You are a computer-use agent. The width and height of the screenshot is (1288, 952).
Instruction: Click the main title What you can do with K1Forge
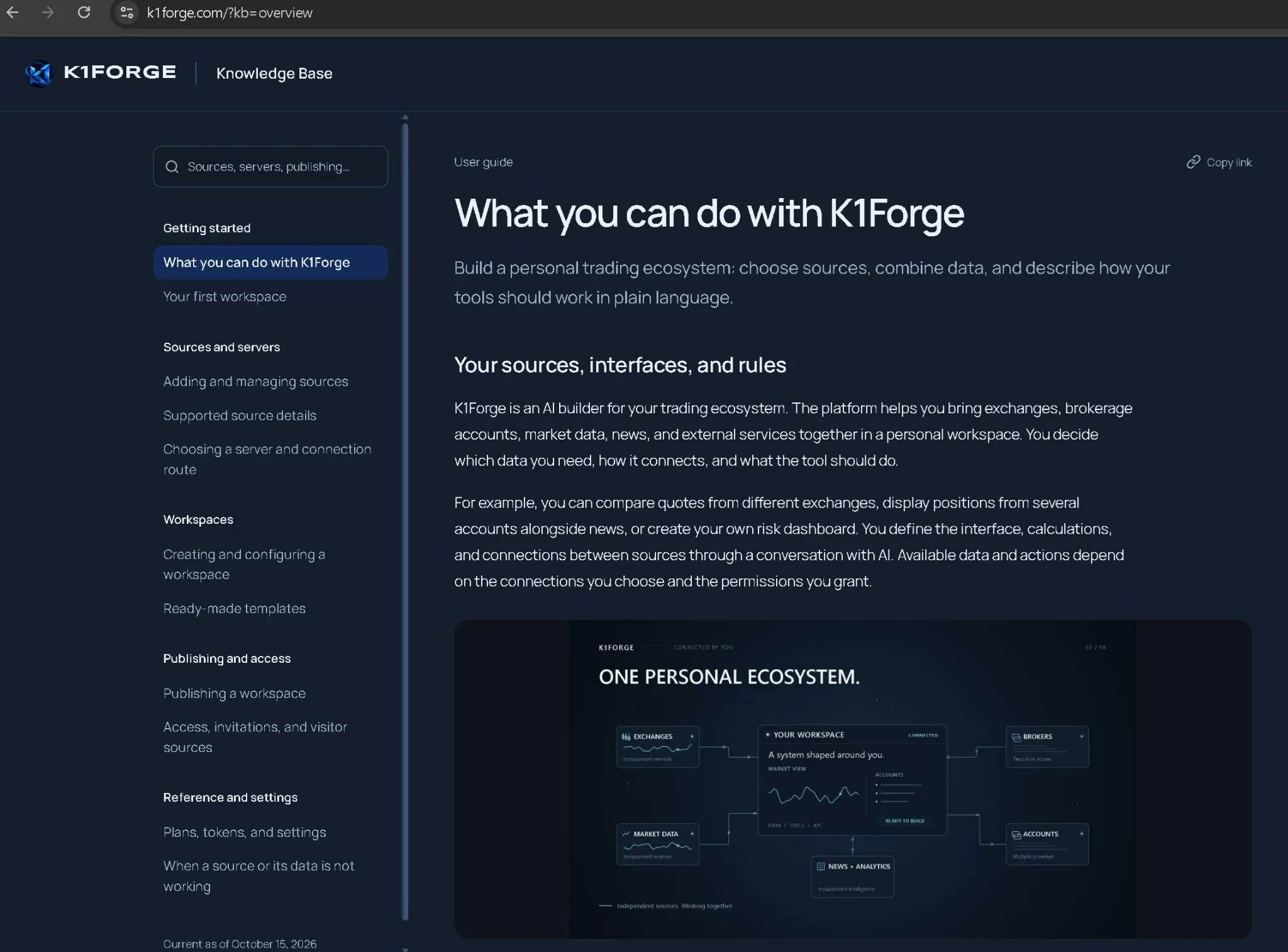709,213
